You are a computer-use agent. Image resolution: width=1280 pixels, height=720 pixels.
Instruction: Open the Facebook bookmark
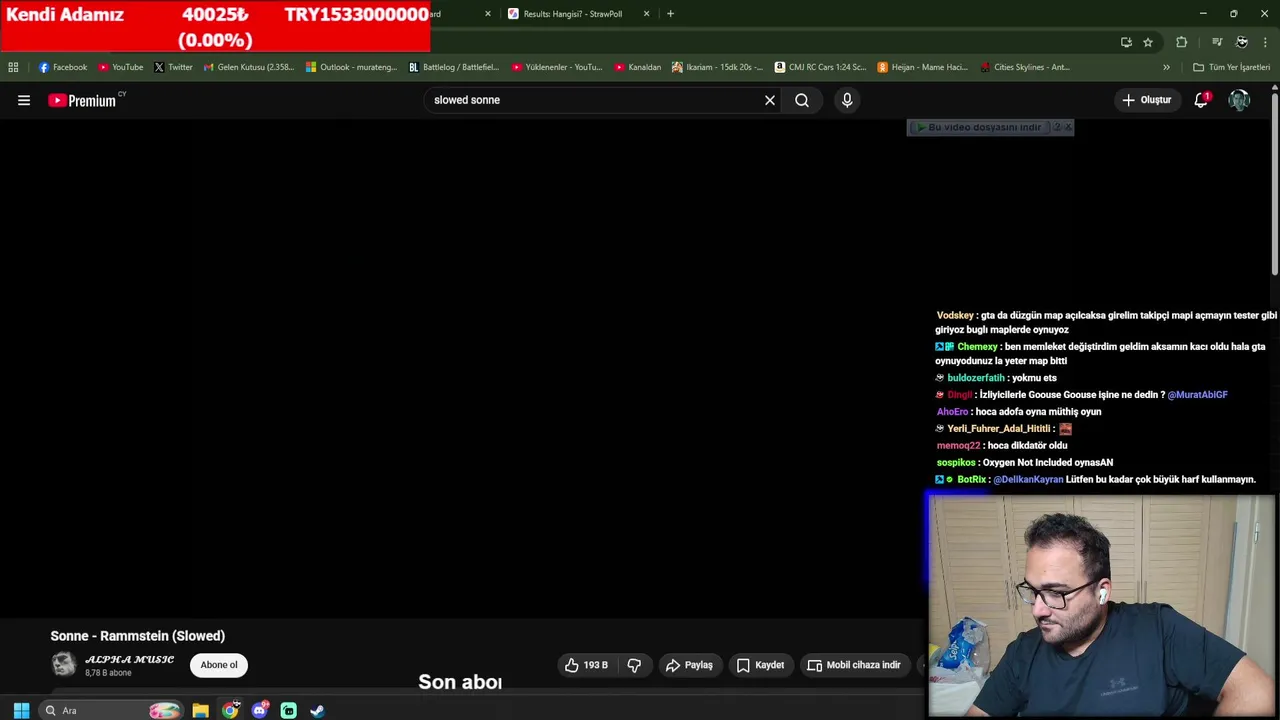pyautogui.click(x=62, y=67)
